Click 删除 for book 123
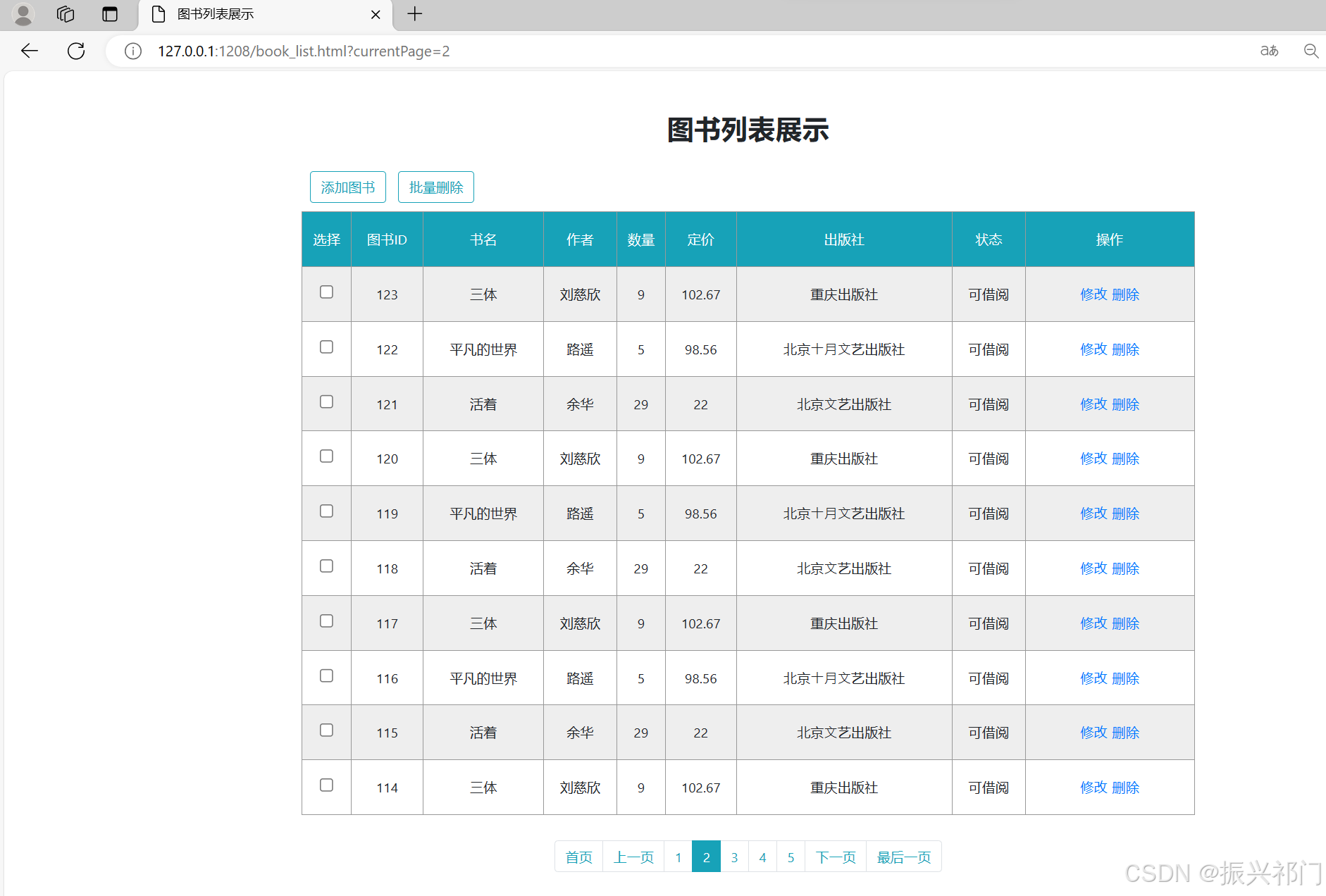Screen dimensions: 1326x896 pos(1126,294)
